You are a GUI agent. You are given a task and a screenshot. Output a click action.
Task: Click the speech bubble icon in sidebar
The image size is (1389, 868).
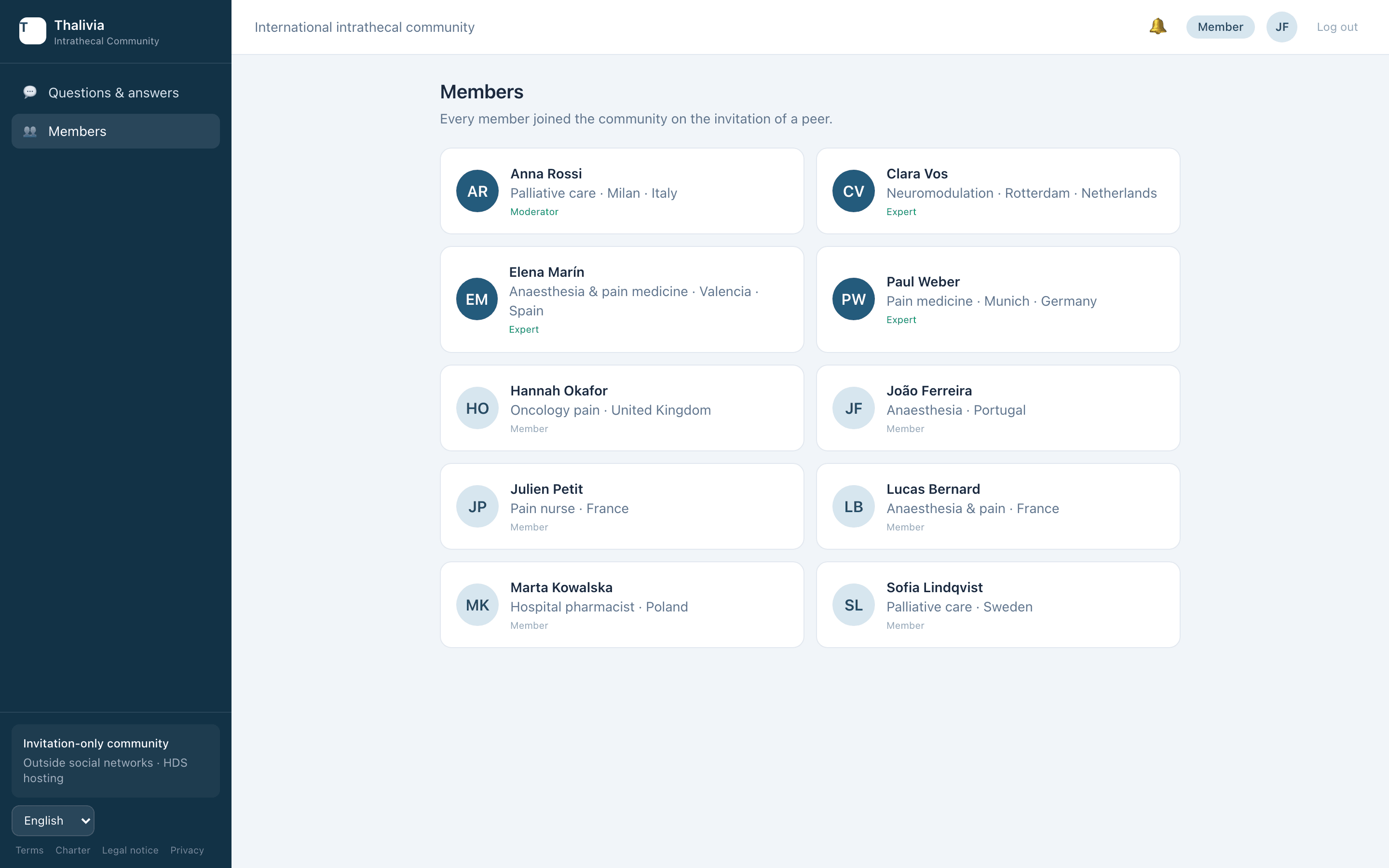30,93
